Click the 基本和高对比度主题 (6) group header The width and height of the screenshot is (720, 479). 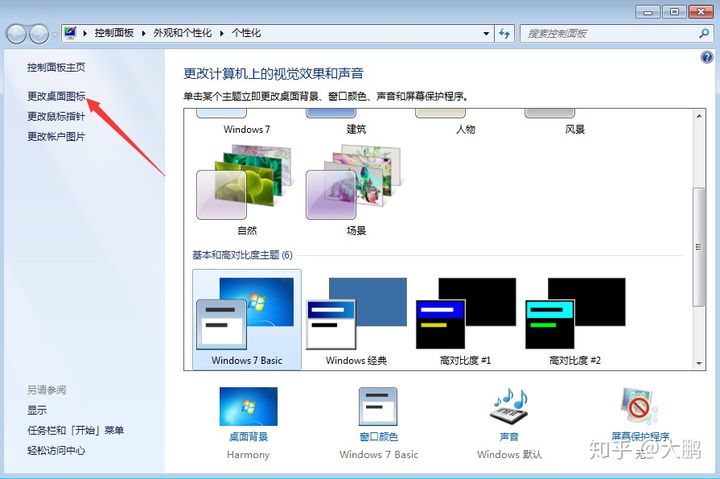pos(242,255)
